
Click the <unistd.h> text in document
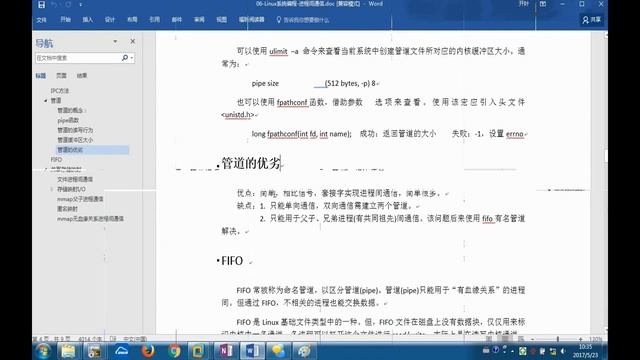[238, 115]
